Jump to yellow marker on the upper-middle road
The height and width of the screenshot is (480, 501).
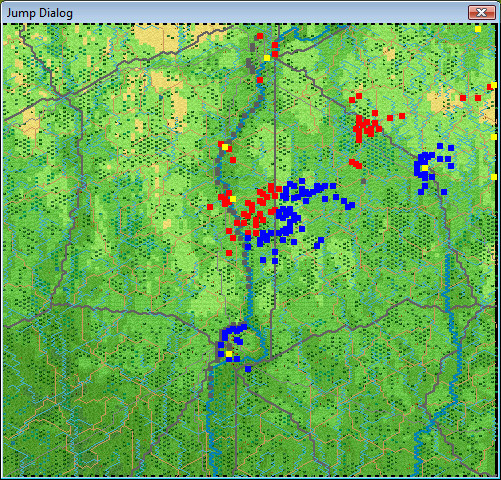tap(225, 147)
